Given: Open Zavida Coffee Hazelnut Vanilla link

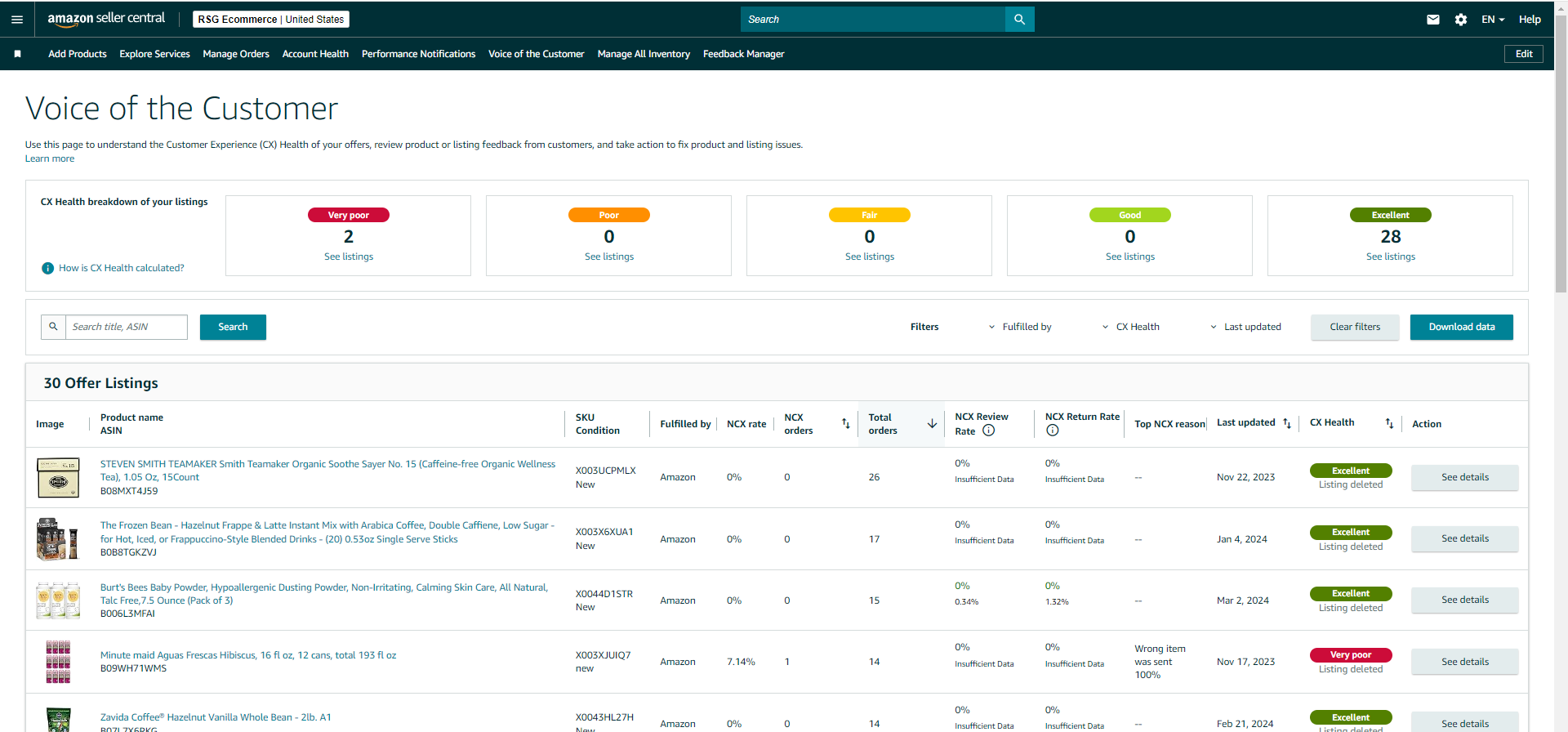Looking at the screenshot, I should (x=216, y=717).
